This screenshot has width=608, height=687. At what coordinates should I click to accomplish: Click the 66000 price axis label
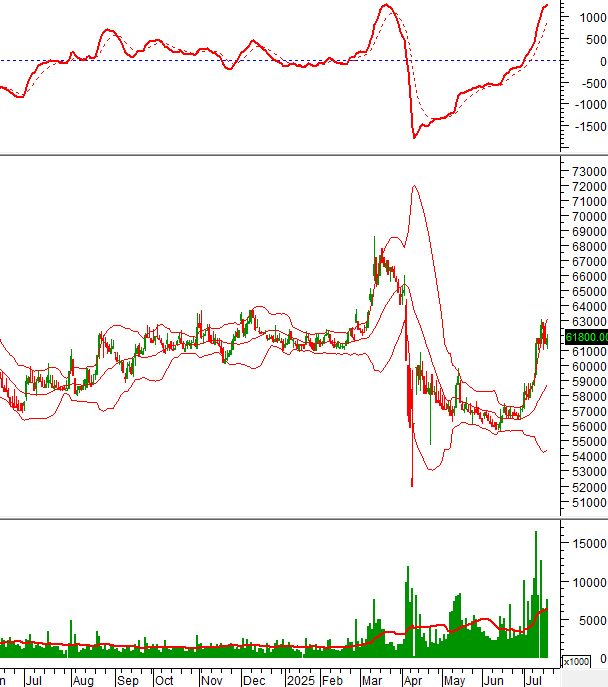[589, 276]
